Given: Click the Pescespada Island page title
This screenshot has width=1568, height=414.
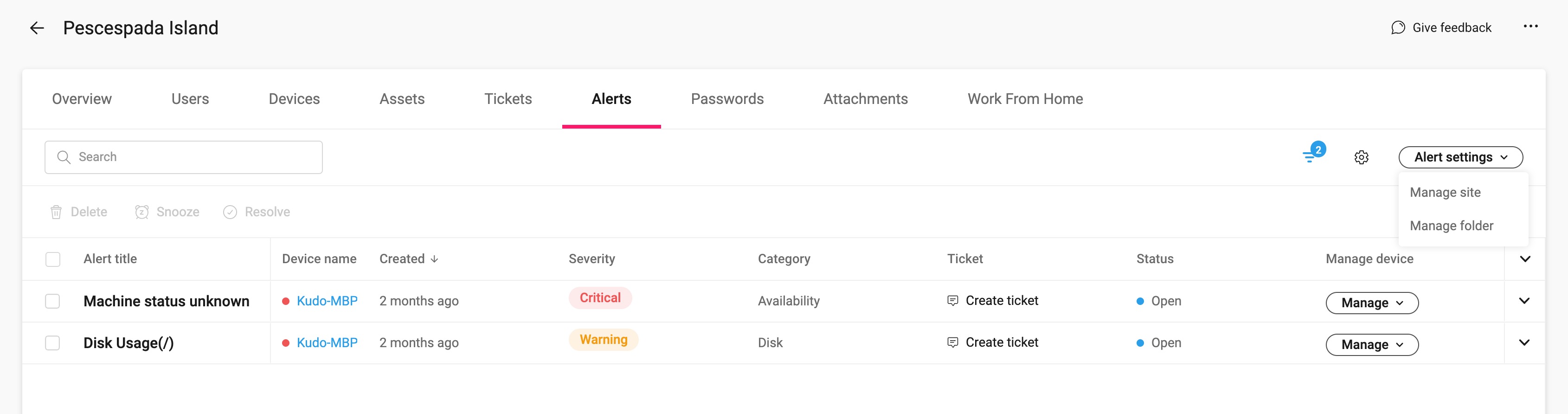Looking at the screenshot, I should coord(141,28).
